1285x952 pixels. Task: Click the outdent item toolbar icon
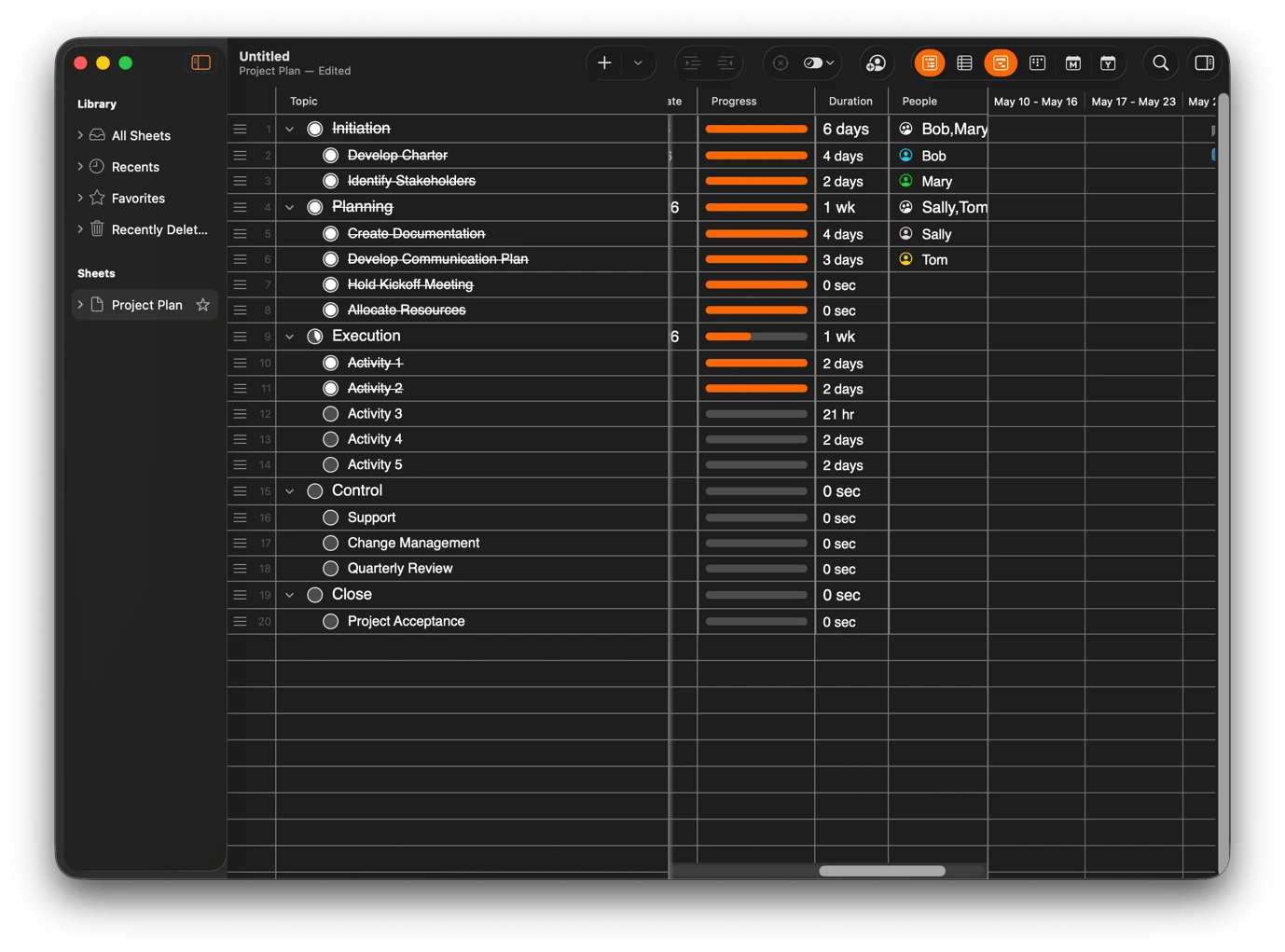pyautogui.click(x=725, y=62)
